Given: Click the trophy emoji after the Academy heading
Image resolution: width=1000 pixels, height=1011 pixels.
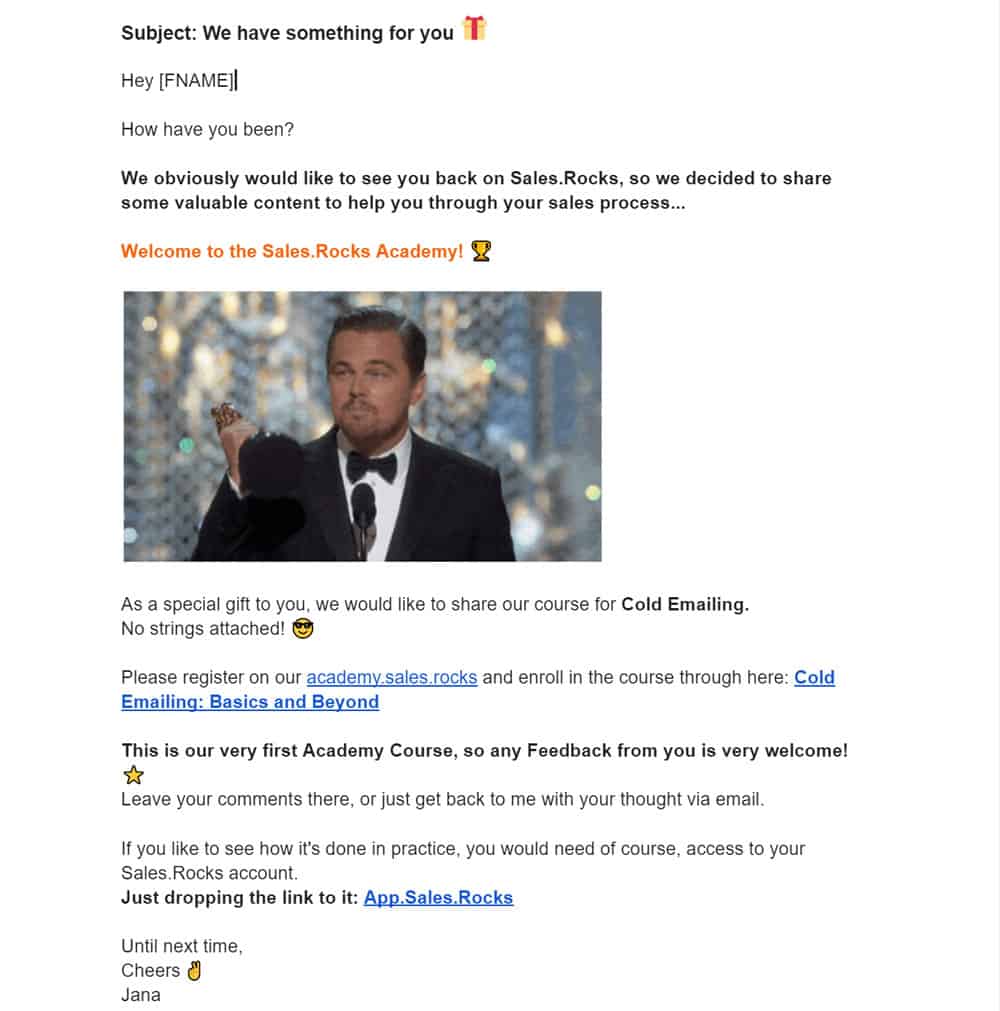Looking at the screenshot, I should point(481,251).
